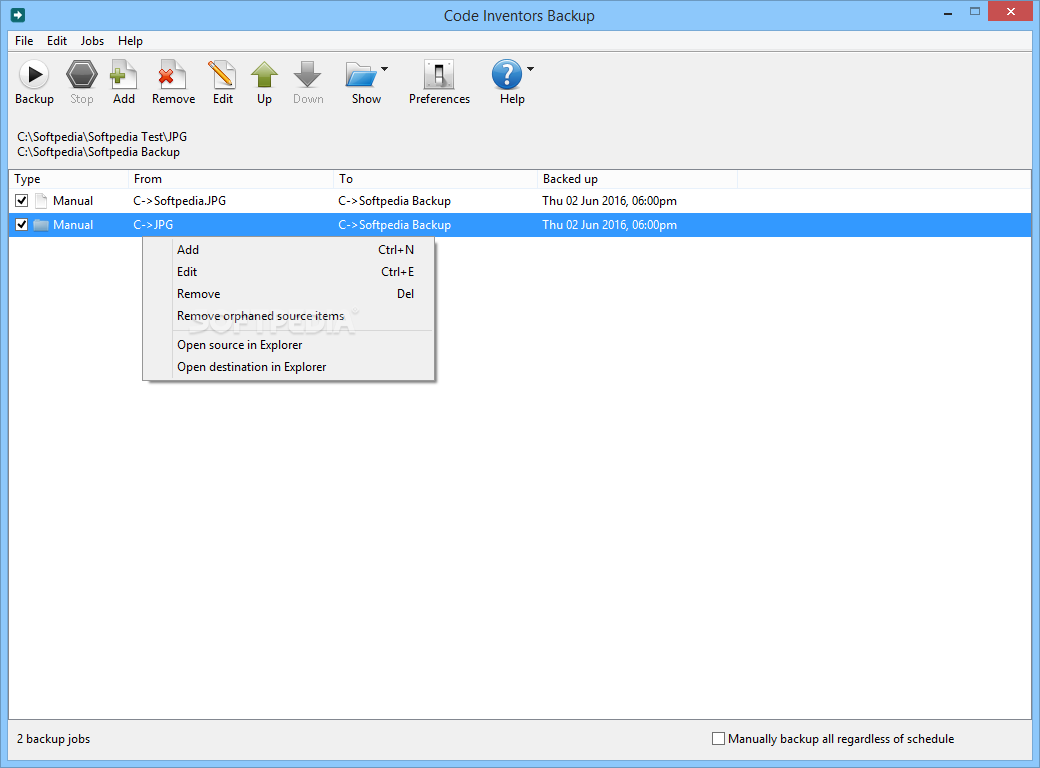
Task: Enable Manually backup all regardless of schedule
Action: coord(718,738)
